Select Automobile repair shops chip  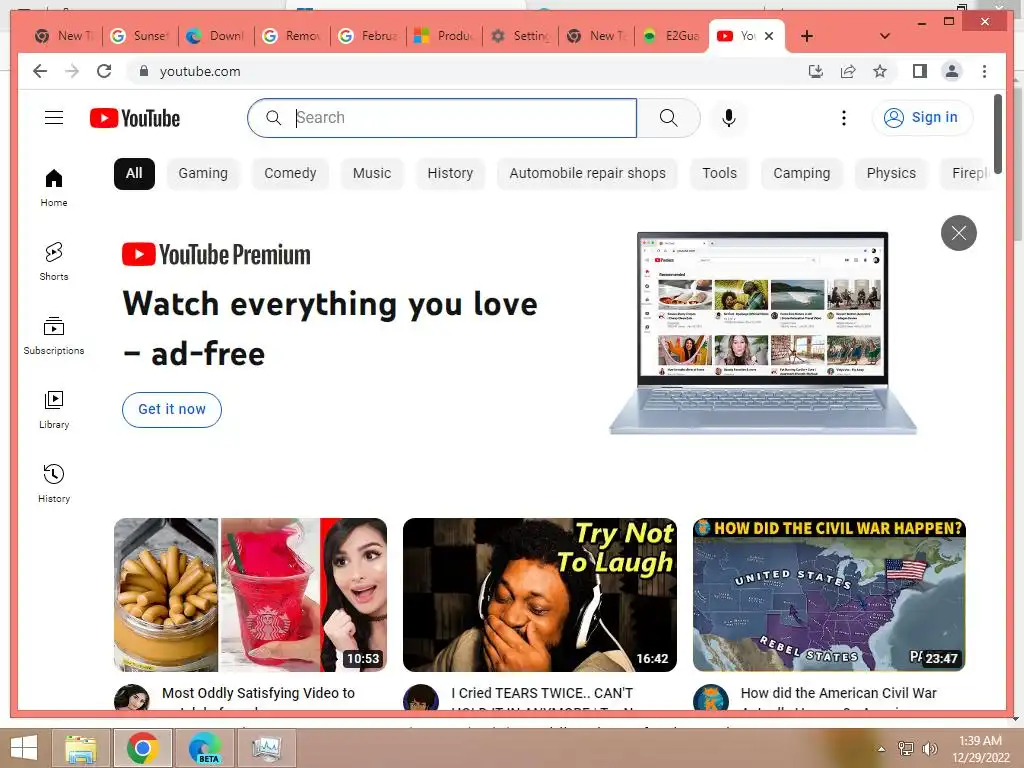coord(587,174)
